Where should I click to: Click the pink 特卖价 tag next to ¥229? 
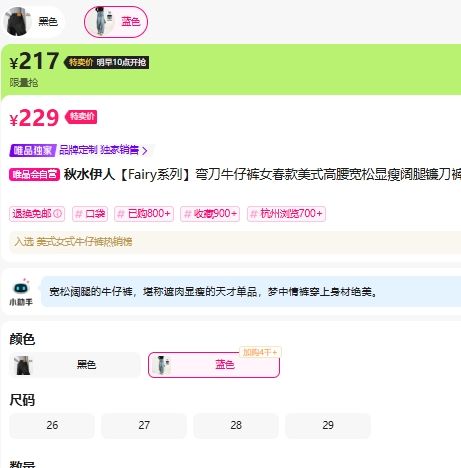(81, 117)
